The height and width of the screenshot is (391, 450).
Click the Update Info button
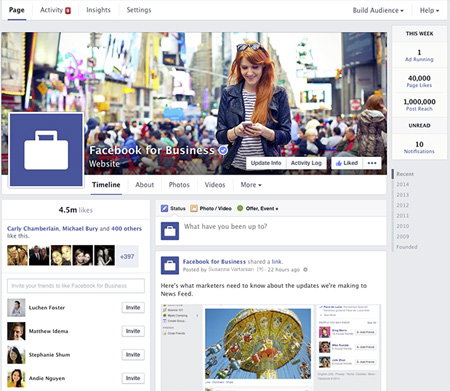266,163
